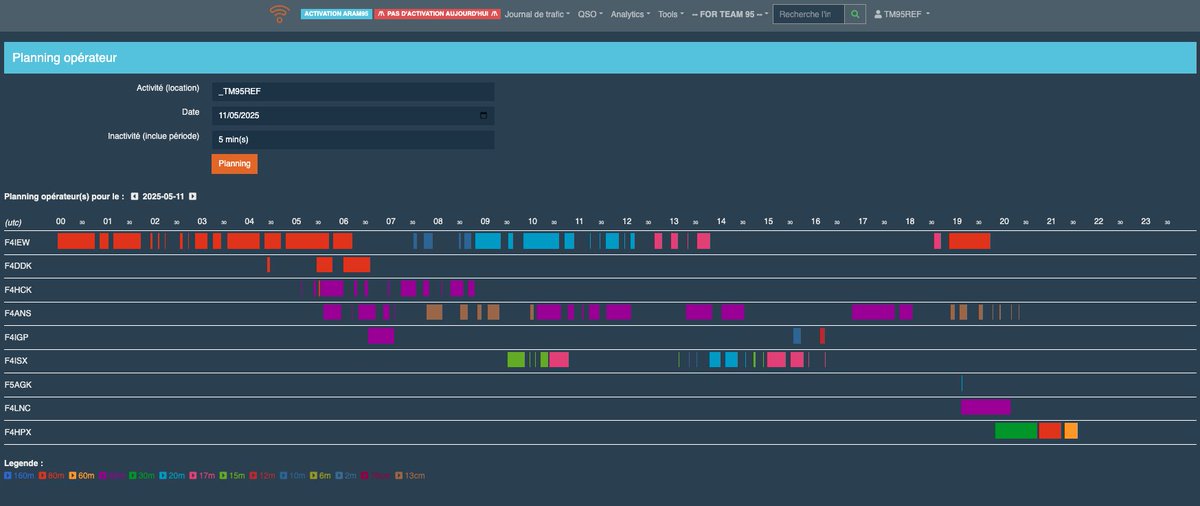
Task: Click the 13cm legend entry
Action: coord(410,476)
